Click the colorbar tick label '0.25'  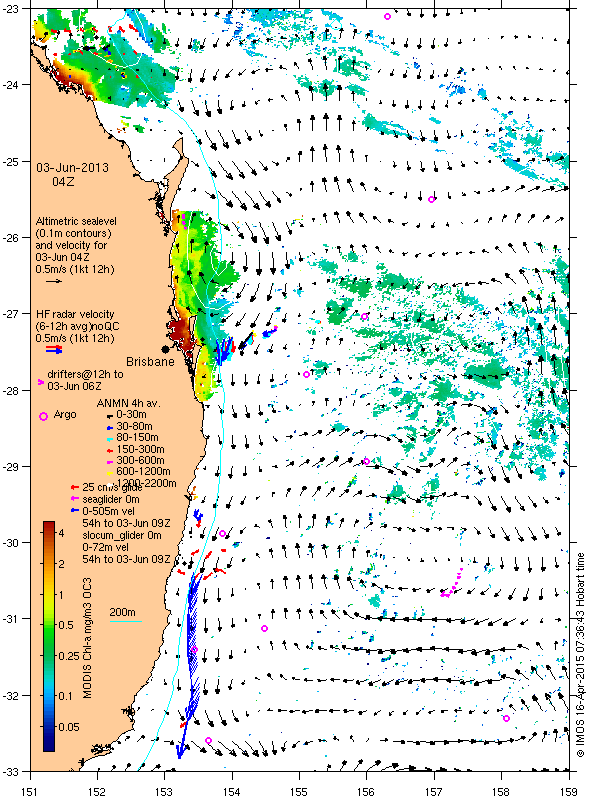click(x=69, y=656)
